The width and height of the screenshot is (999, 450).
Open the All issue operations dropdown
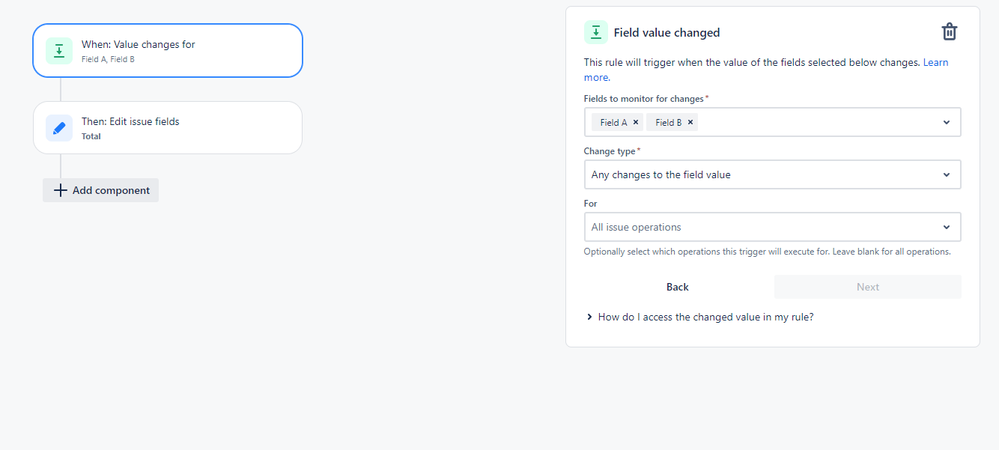coord(772,227)
